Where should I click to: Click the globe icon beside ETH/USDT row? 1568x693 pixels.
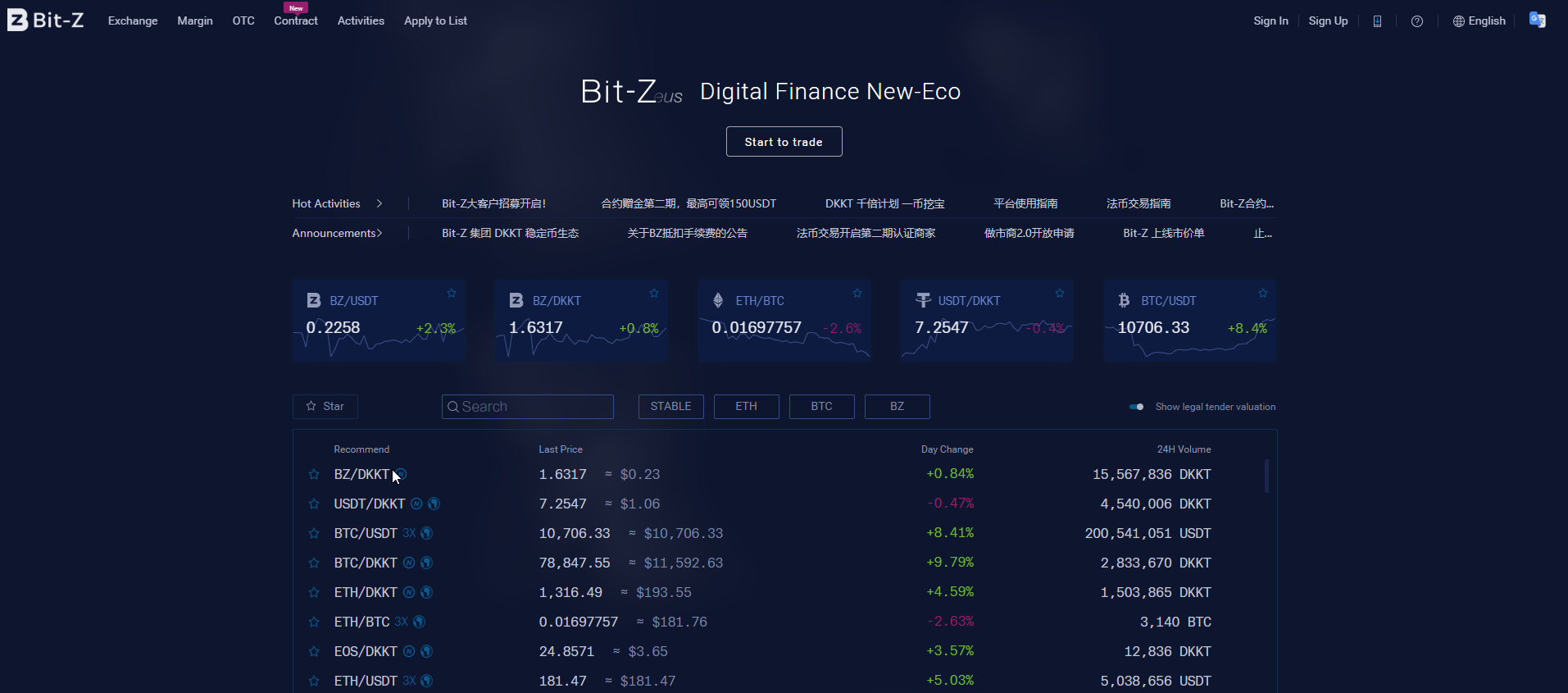click(426, 681)
